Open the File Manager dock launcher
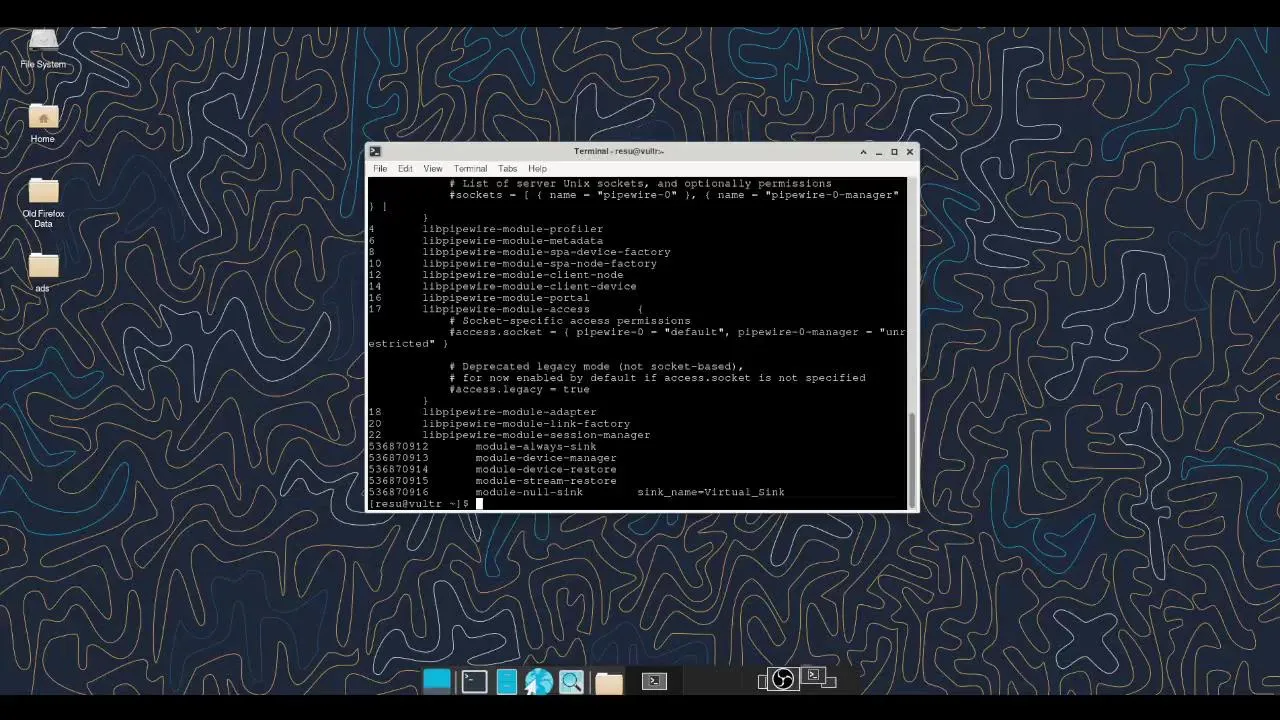Viewport: 1280px width, 720px height. [506, 682]
